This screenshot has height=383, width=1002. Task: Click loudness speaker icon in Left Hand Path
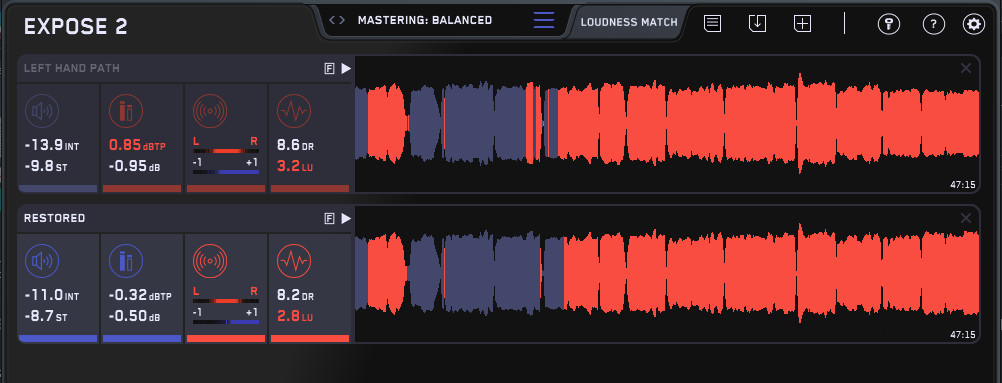[x=42, y=111]
